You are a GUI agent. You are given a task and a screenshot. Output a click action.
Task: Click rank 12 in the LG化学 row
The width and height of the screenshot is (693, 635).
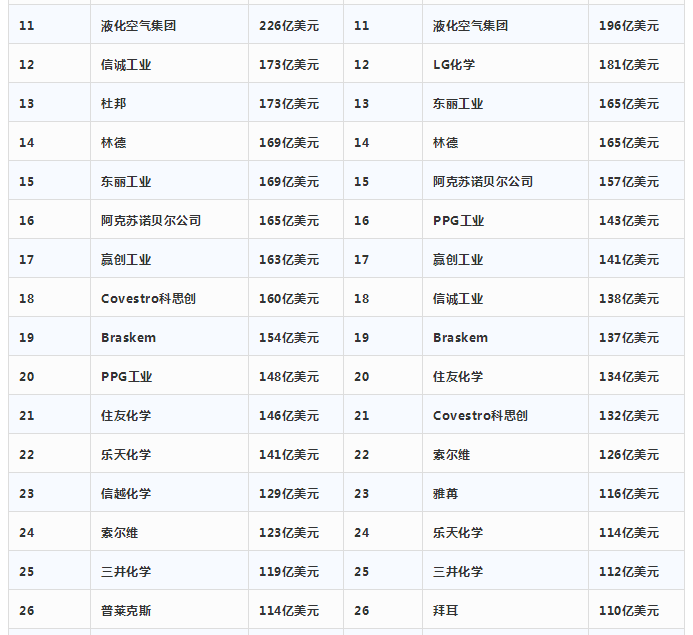pyautogui.click(x=362, y=65)
